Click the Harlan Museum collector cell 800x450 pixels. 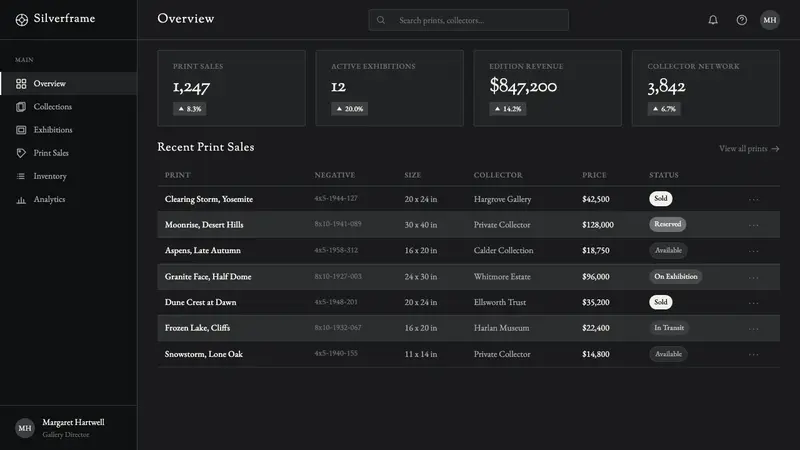coord(502,328)
